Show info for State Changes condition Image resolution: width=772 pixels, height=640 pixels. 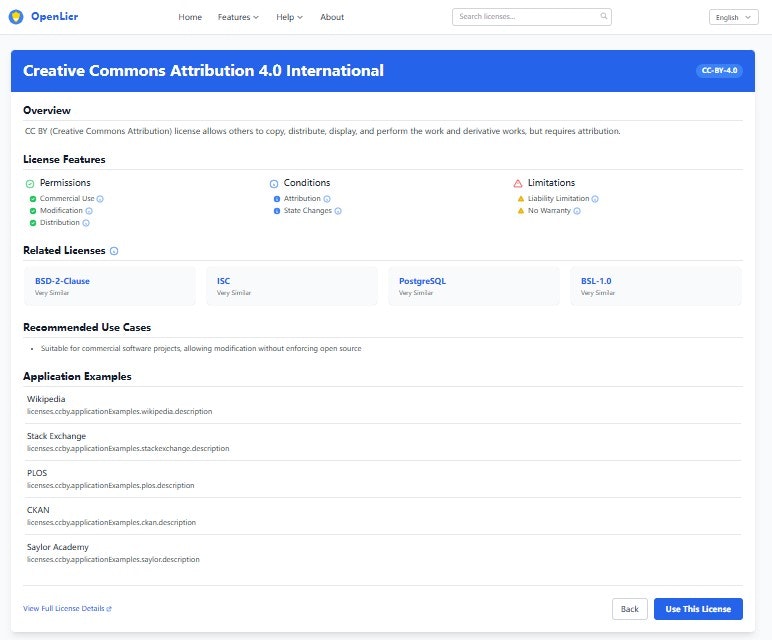(x=338, y=211)
